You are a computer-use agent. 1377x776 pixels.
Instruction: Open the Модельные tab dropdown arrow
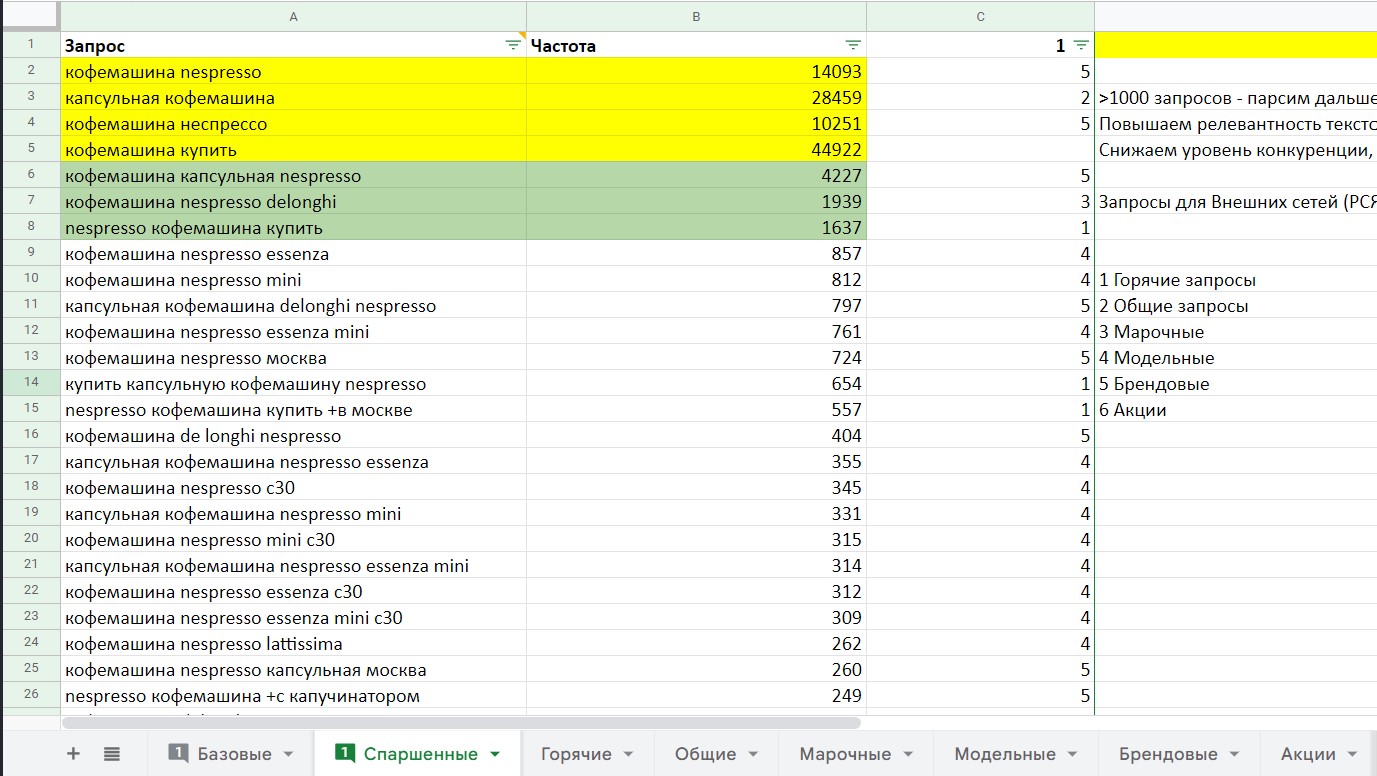click(x=1074, y=754)
